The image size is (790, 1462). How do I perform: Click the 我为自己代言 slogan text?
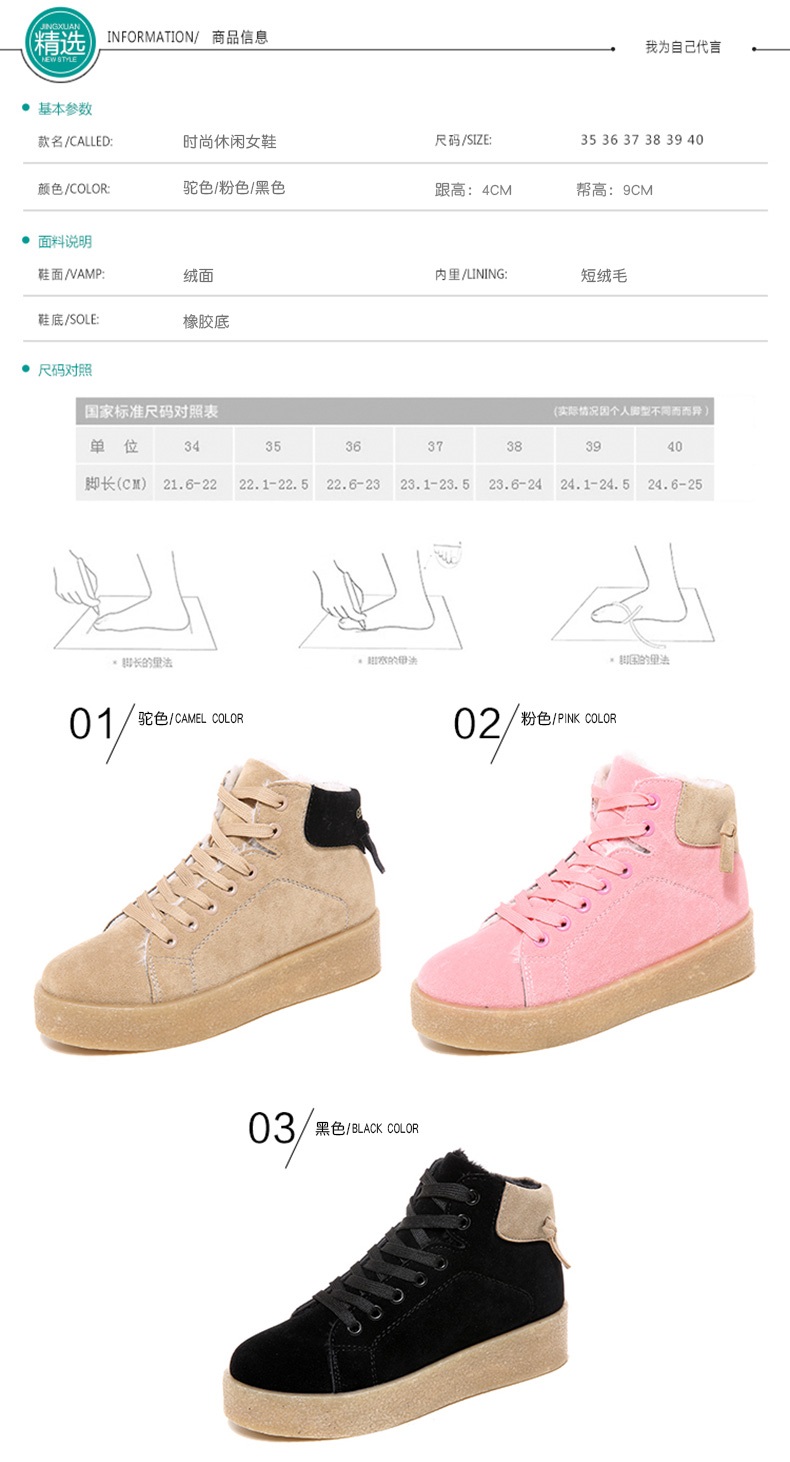(683, 47)
